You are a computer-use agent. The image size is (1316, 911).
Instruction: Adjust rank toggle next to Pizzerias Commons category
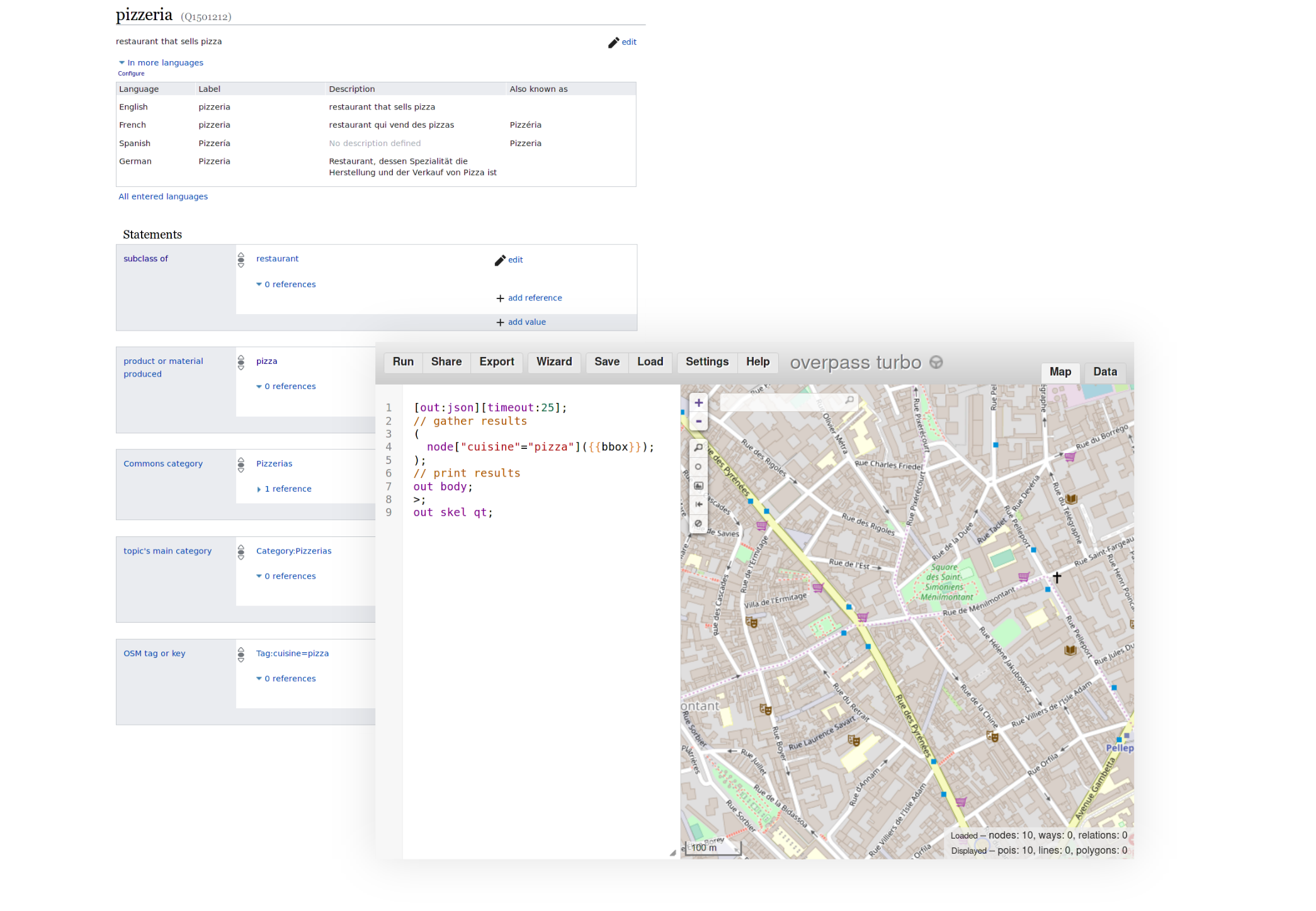point(241,464)
